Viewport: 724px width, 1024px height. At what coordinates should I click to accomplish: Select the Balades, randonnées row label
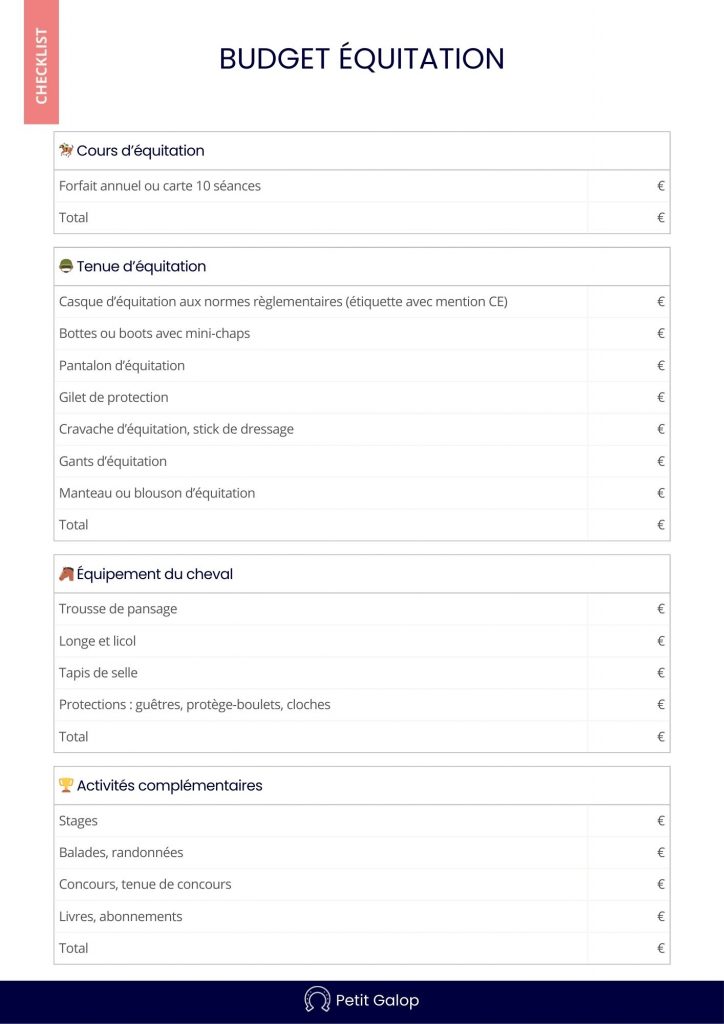[x=121, y=853]
